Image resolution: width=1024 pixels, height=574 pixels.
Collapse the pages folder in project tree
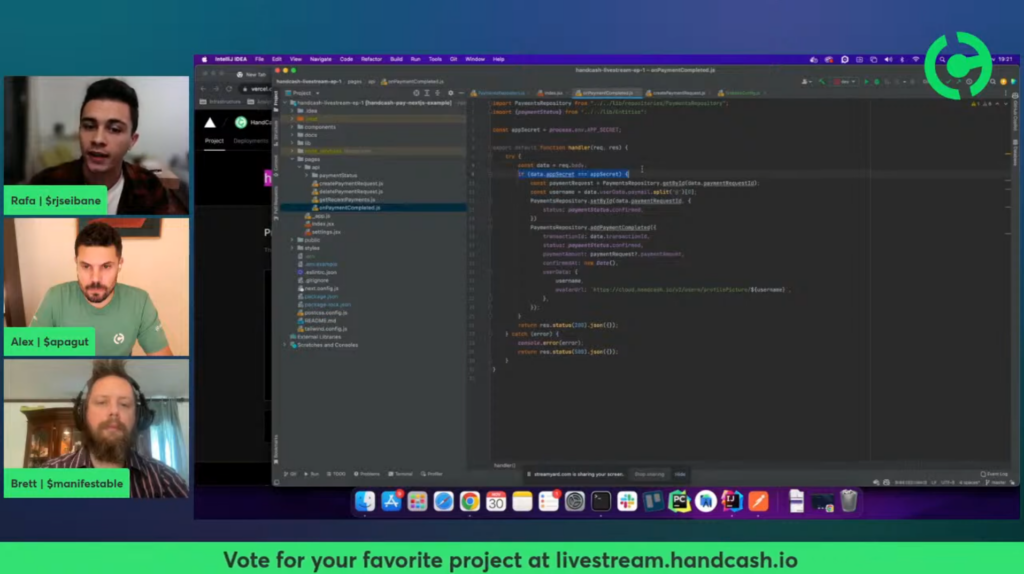(x=293, y=158)
